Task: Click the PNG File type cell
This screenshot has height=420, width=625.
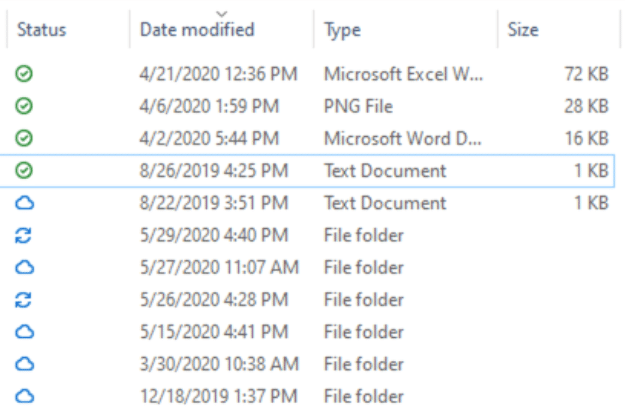Action: [358, 106]
